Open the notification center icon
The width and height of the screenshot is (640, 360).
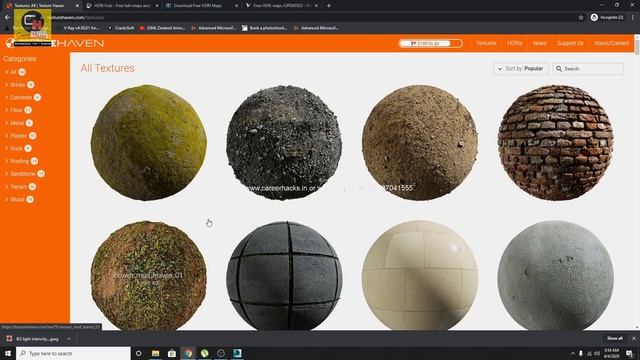pos(629,353)
